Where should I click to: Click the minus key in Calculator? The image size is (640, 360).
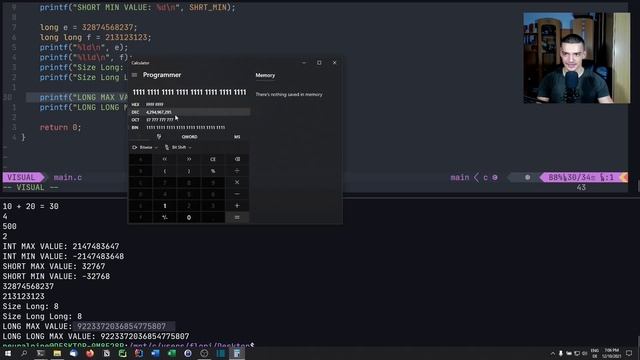click(237, 194)
